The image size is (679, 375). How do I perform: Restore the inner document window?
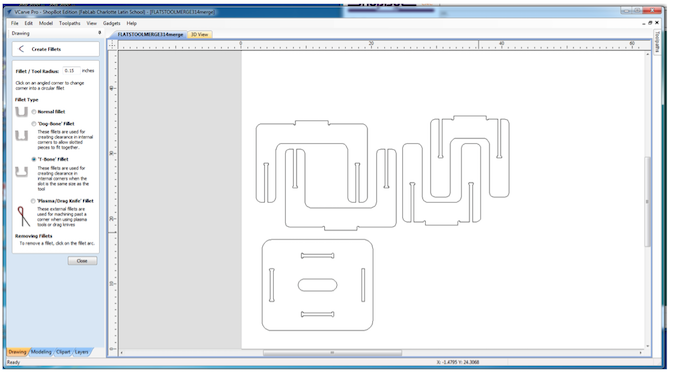(650, 23)
